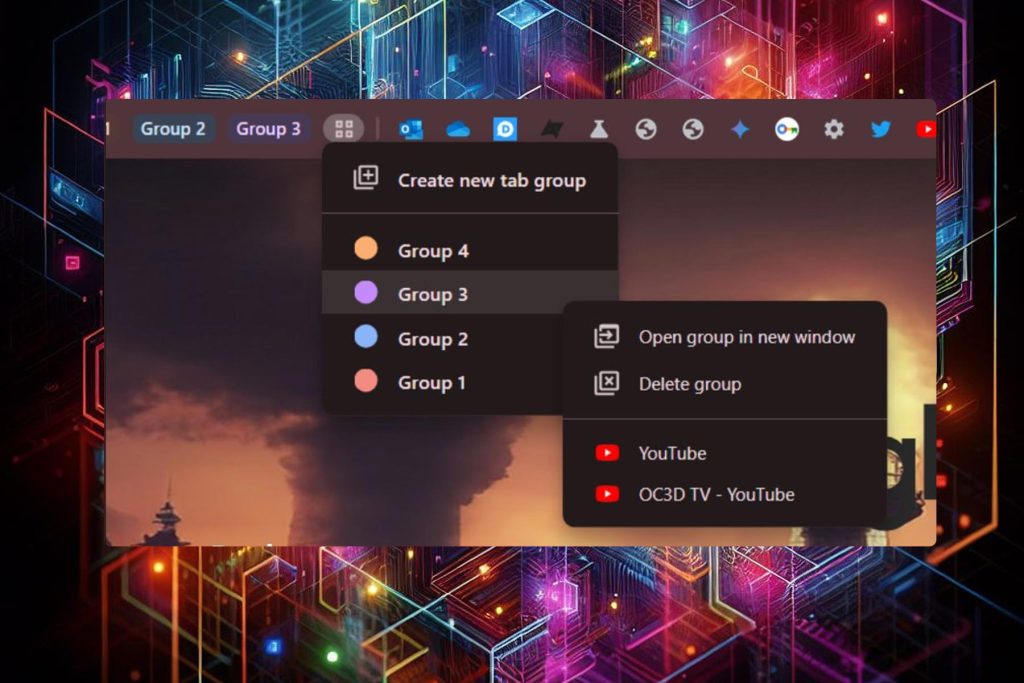
Task: Click the lab flask bookmark icon
Action: (599, 129)
